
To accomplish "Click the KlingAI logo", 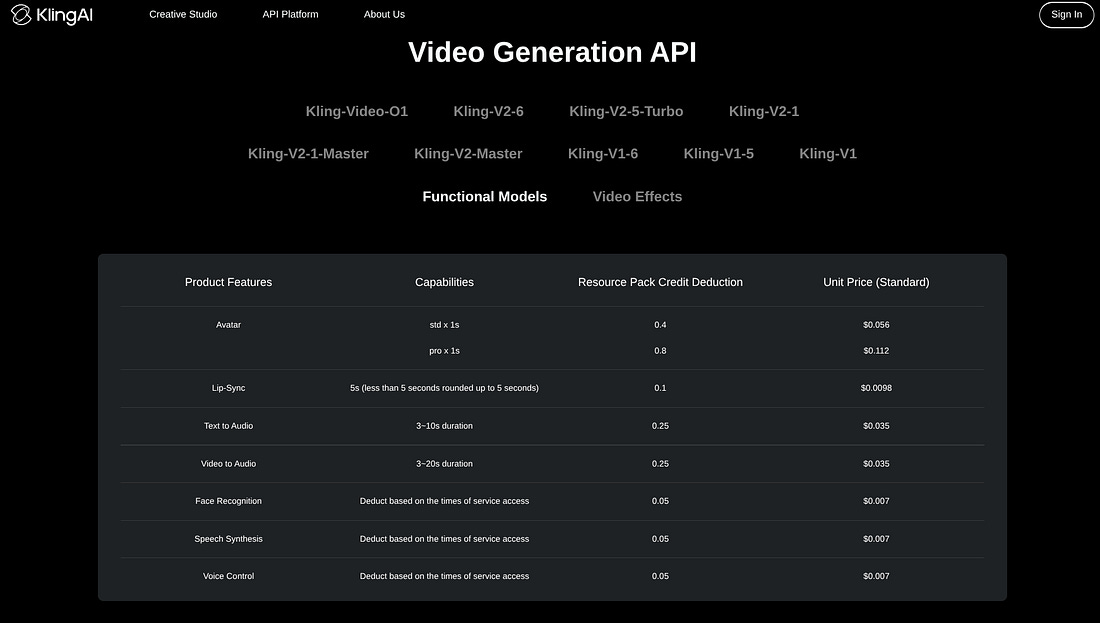I will [51, 15].
